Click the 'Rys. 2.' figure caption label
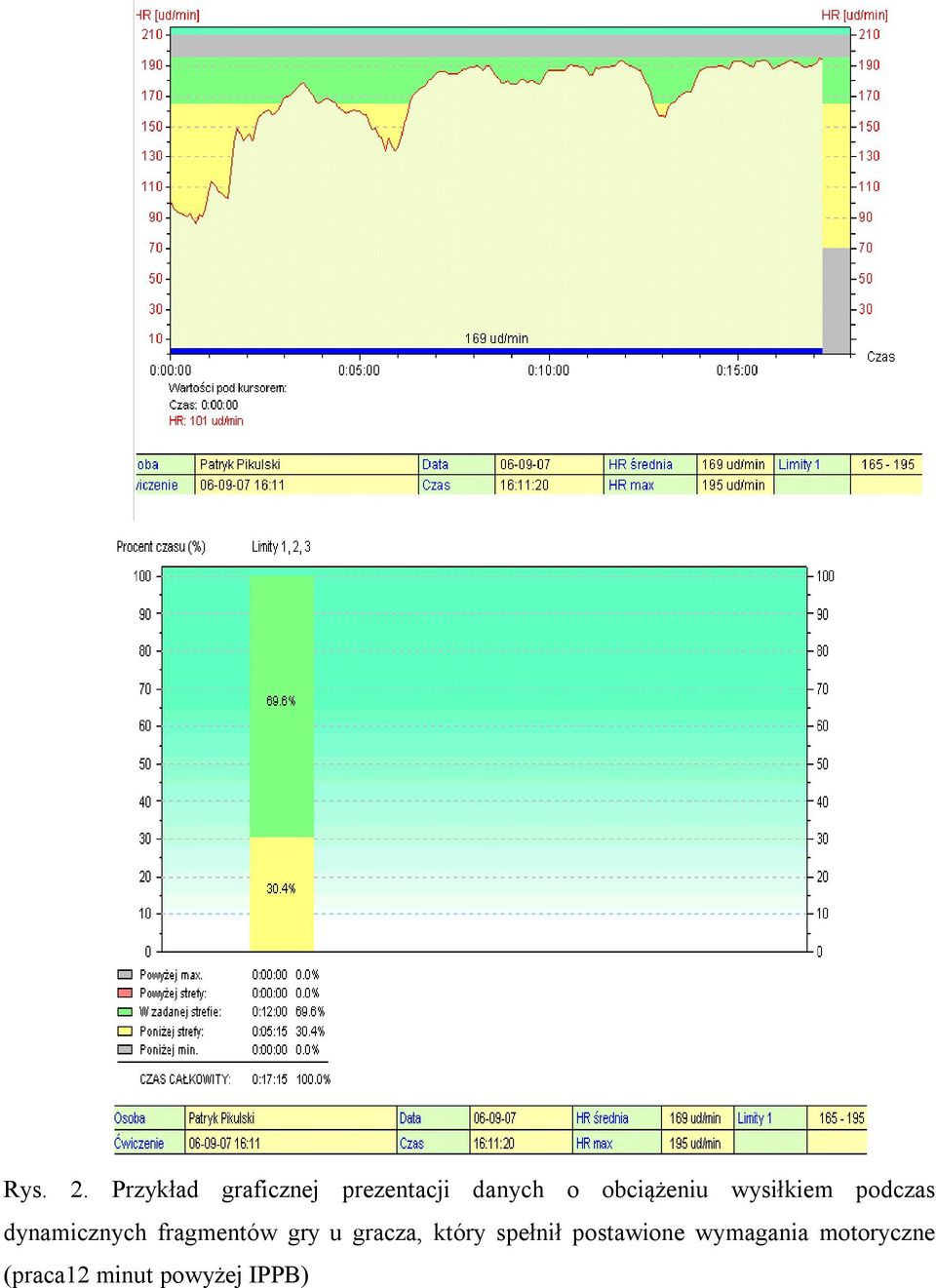This screenshot has height=1288, width=936. tap(46, 1190)
